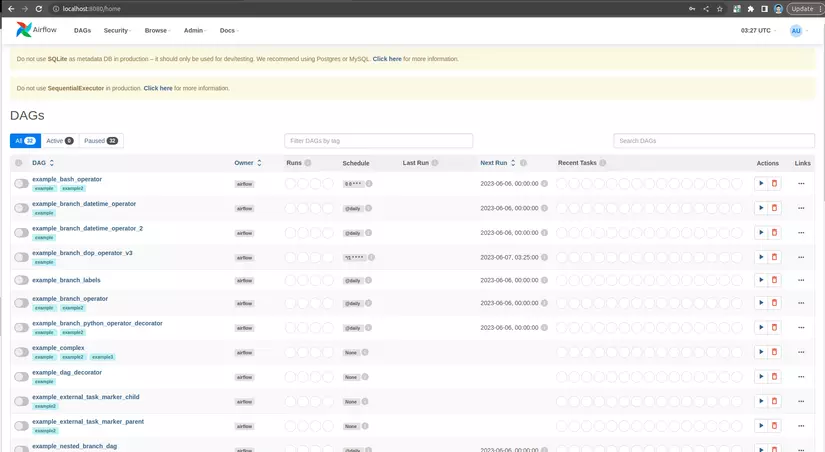The width and height of the screenshot is (825, 452).
Task: Bookmark this page with star icon
Action: click(720, 9)
